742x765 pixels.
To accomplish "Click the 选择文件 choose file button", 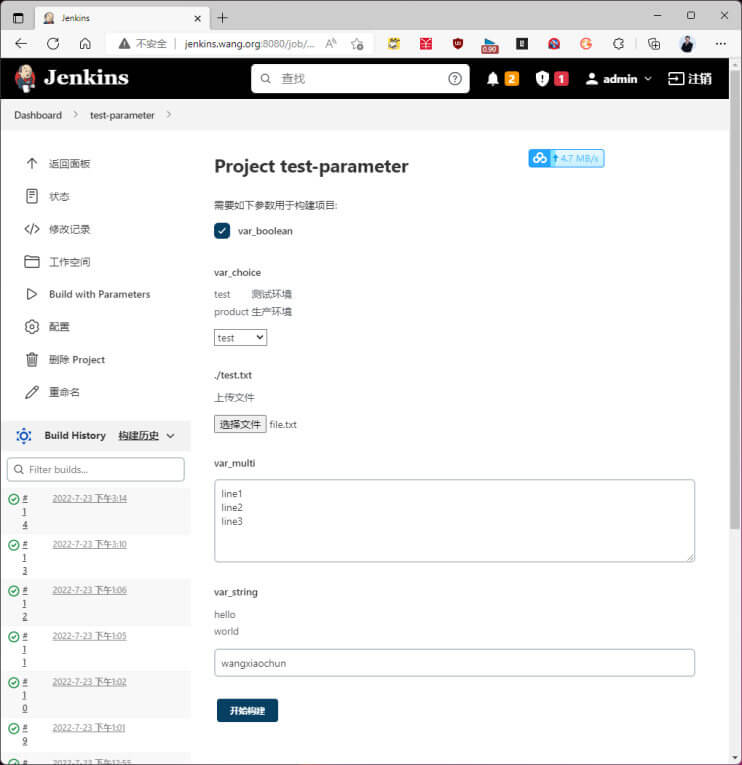I will point(240,424).
